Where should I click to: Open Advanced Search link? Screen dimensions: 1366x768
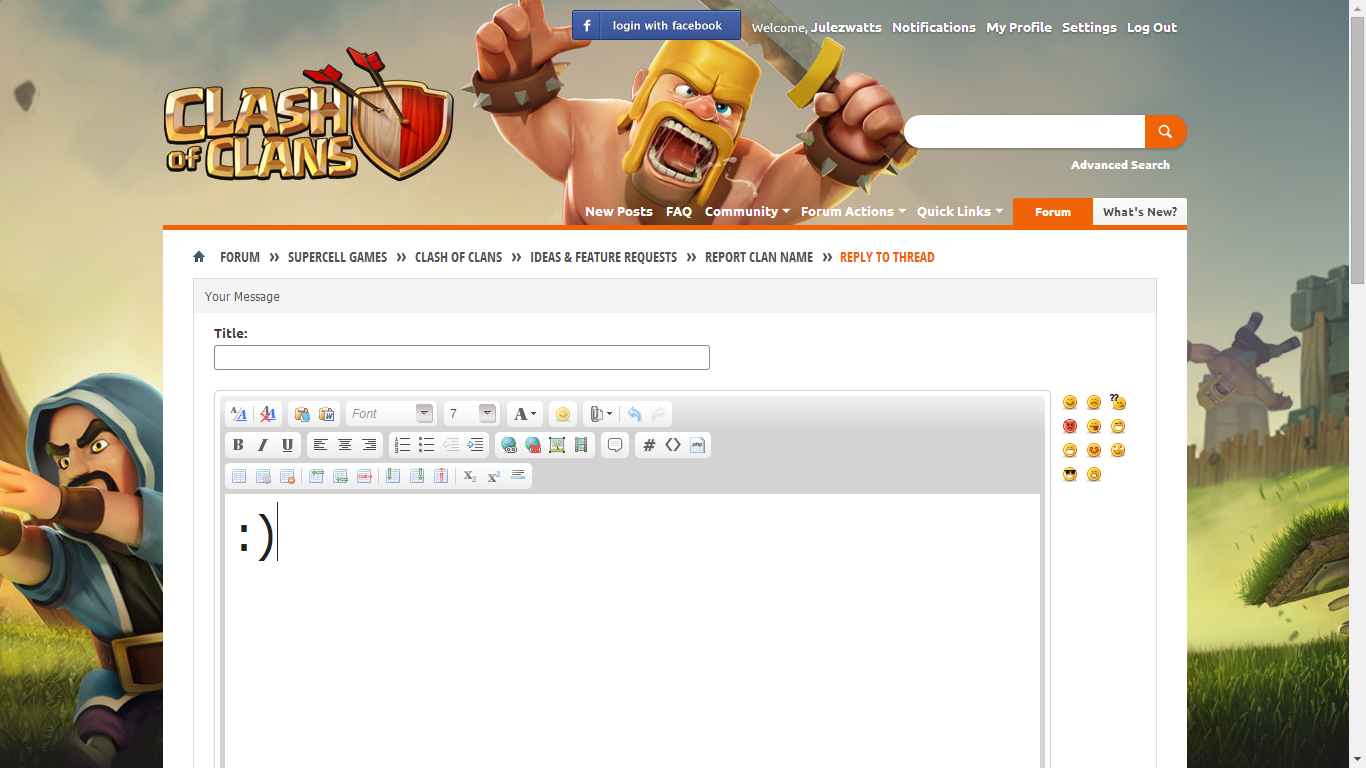(x=1120, y=165)
